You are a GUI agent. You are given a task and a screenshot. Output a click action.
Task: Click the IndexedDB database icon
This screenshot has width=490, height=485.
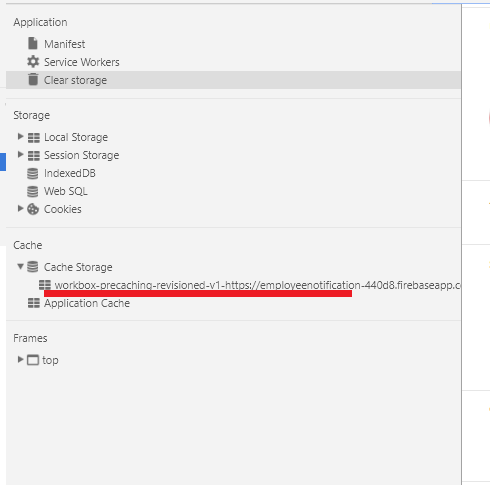[x=33, y=173]
